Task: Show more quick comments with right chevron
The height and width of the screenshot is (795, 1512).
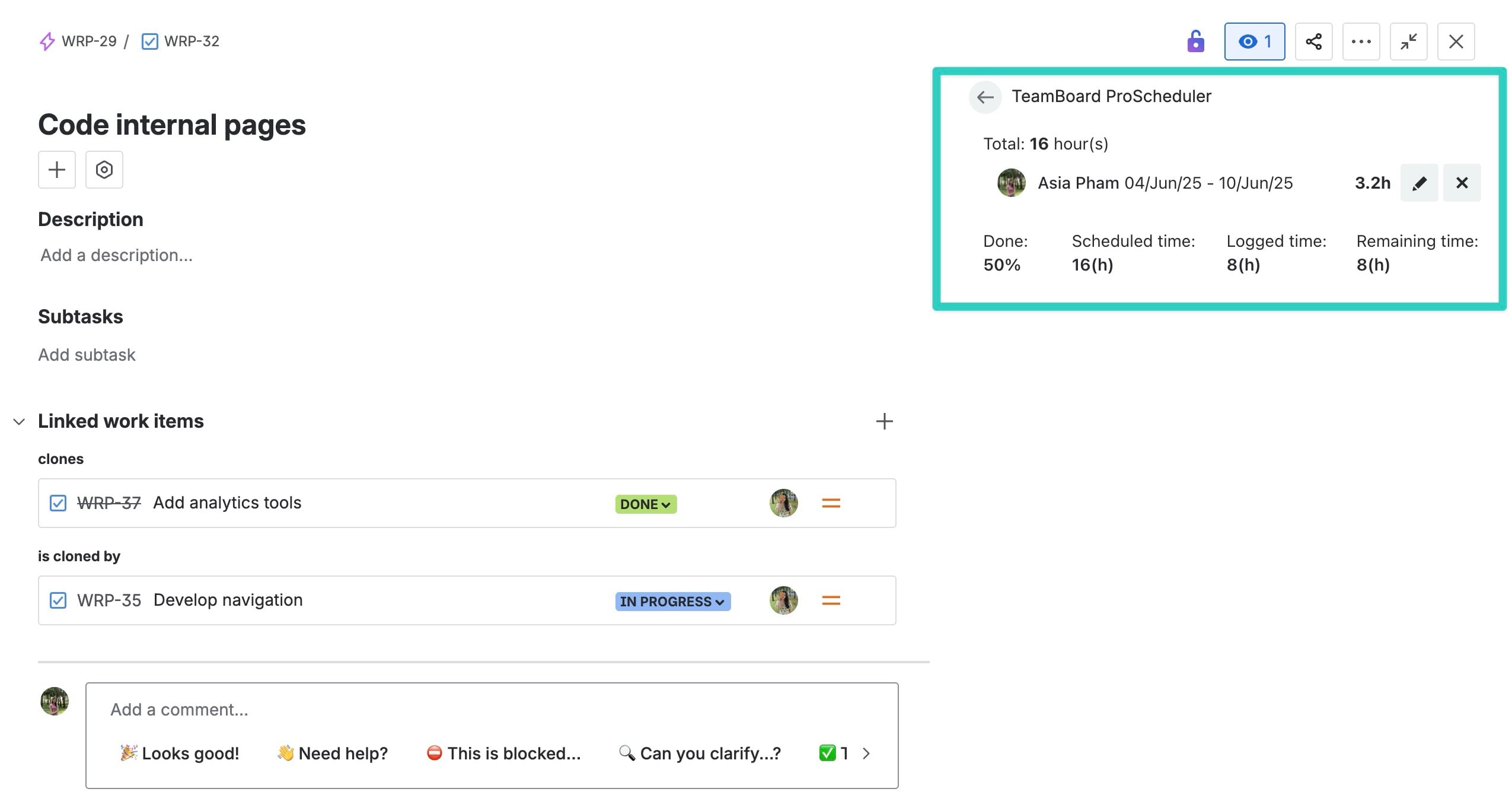Action: pyautogui.click(x=866, y=753)
